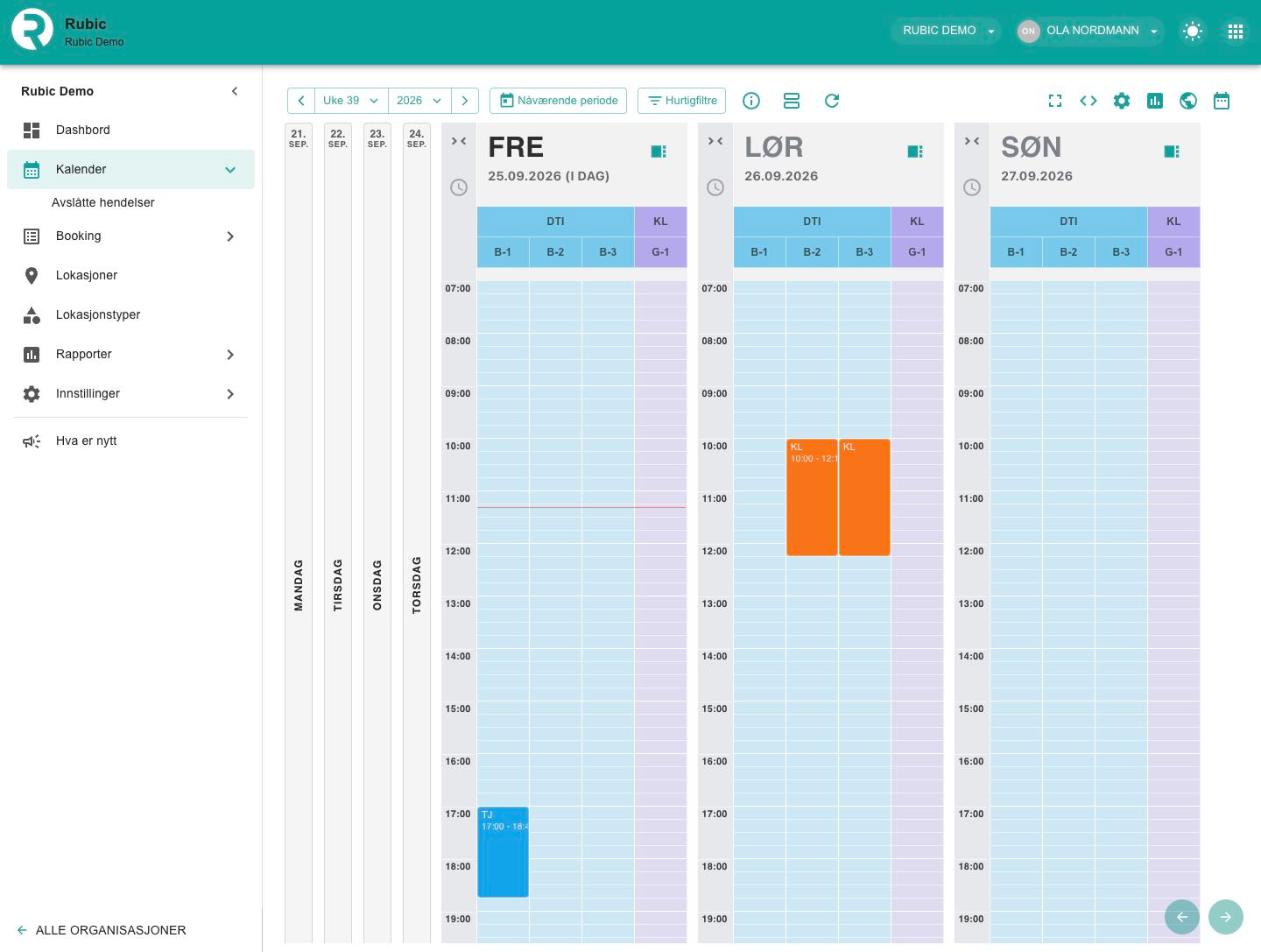Expand the collapsed Mandag column
1261x952 pixels.
click(298, 533)
